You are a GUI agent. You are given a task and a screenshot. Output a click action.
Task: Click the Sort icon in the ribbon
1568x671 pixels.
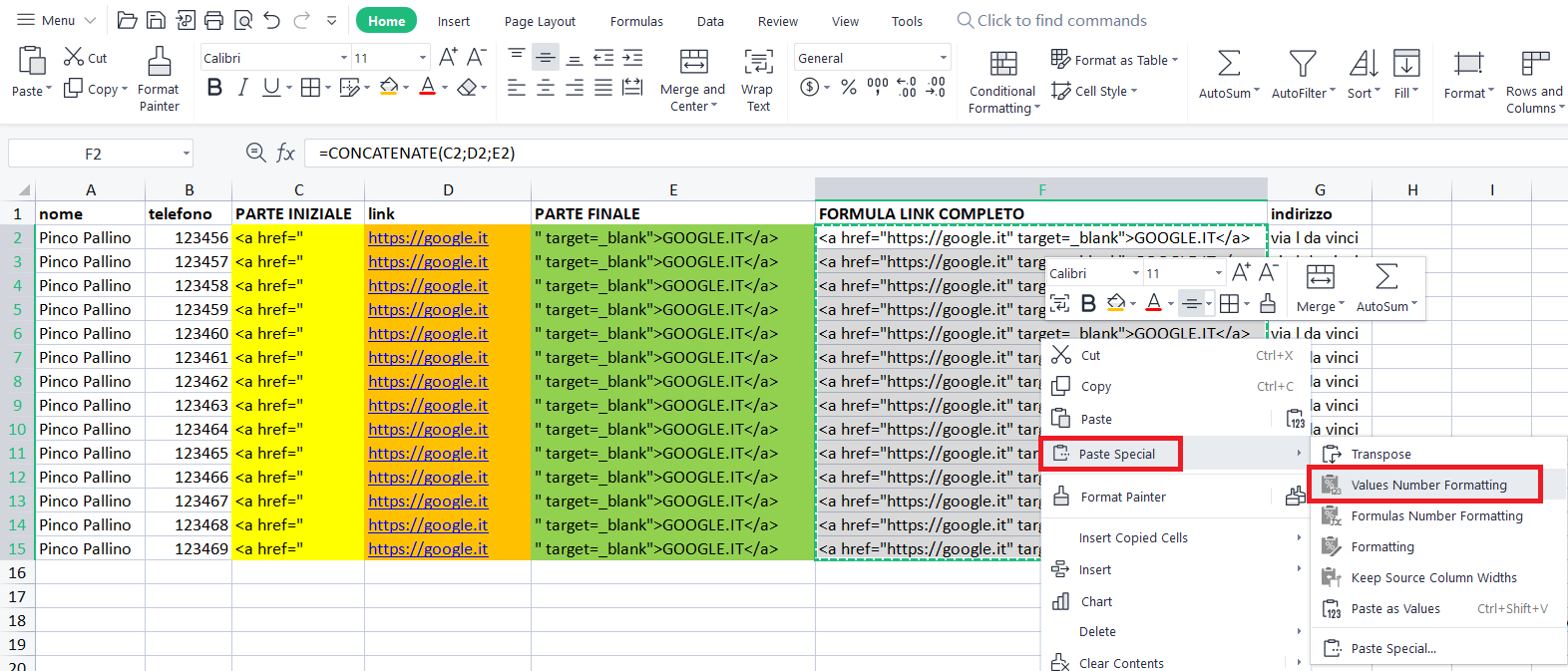(1363, 65)
